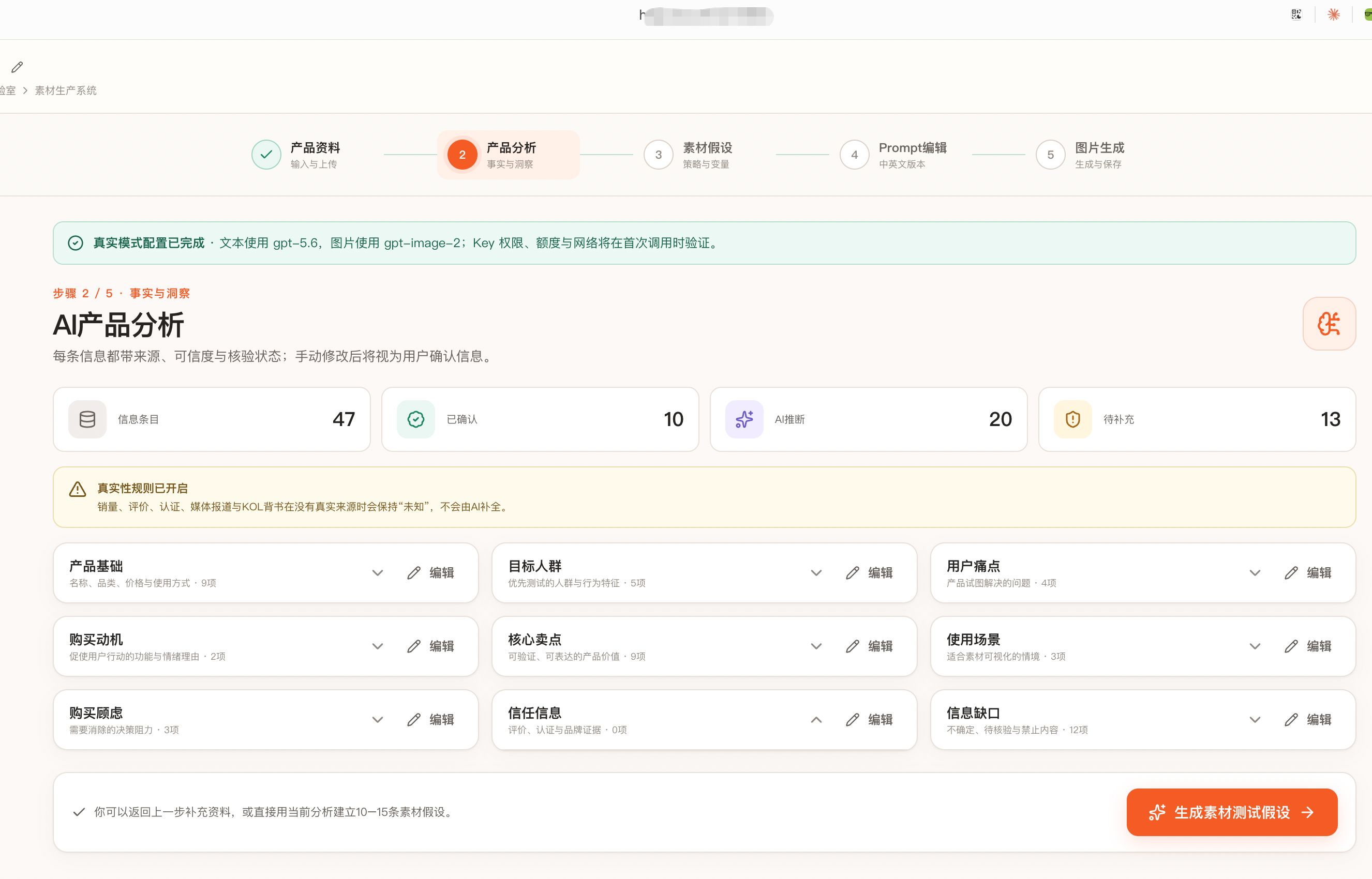Image resolution: width=1372 pixels, height=879 pixels.
Task: Expand the 用户痛点 section
Action: coord(1255,572)
